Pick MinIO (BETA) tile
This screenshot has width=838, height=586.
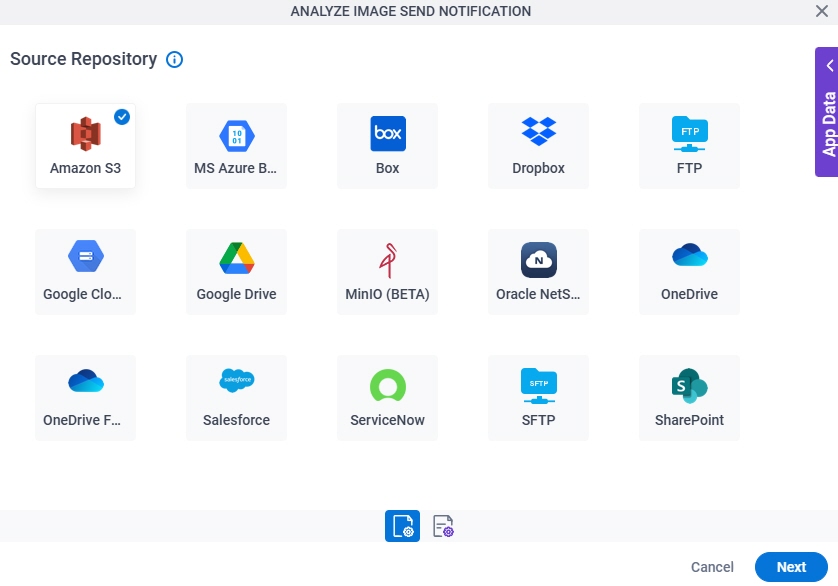[x=387, y=272]
